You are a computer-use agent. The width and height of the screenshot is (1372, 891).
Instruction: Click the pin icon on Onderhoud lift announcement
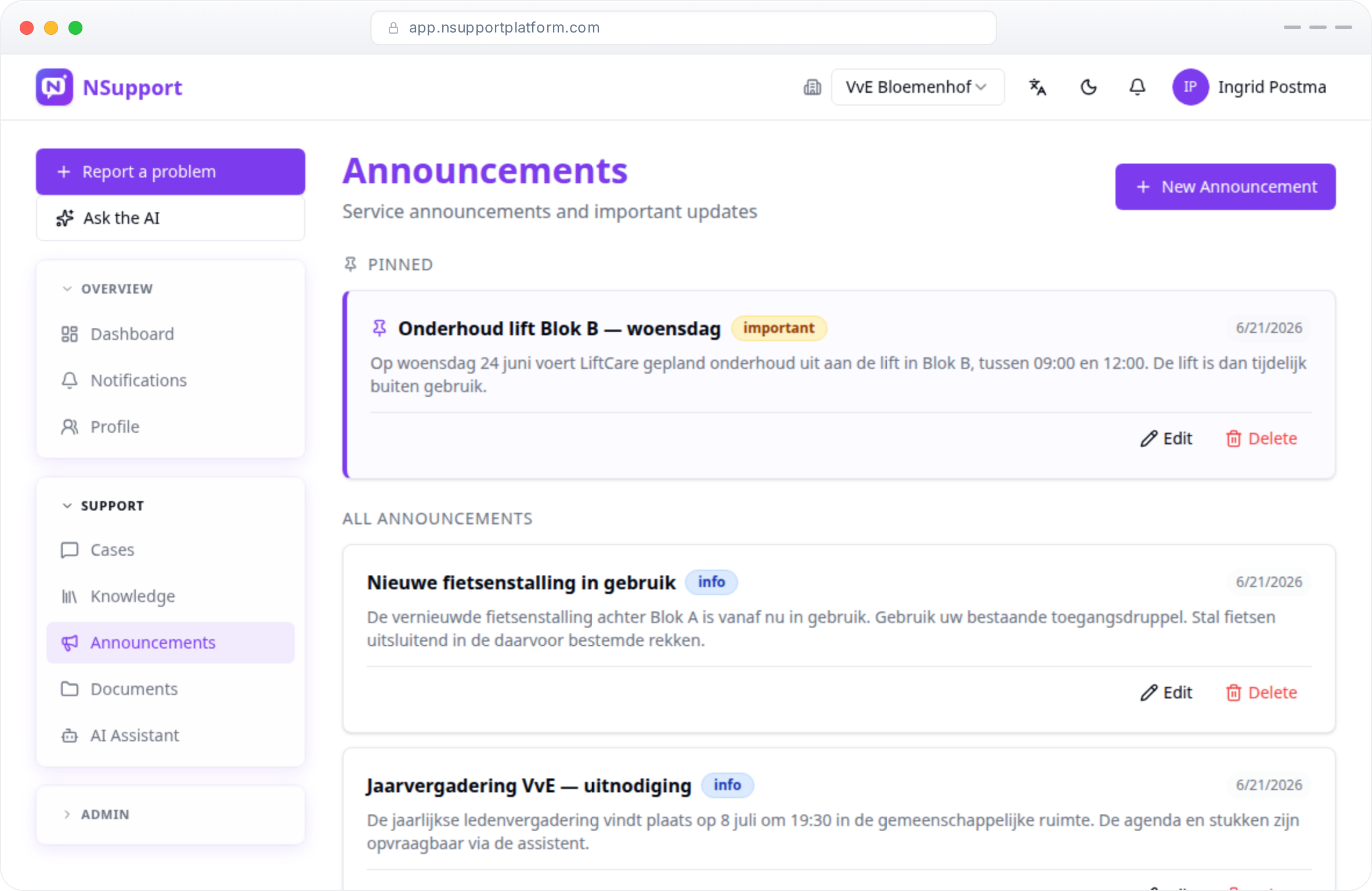[x=380, y=328]
